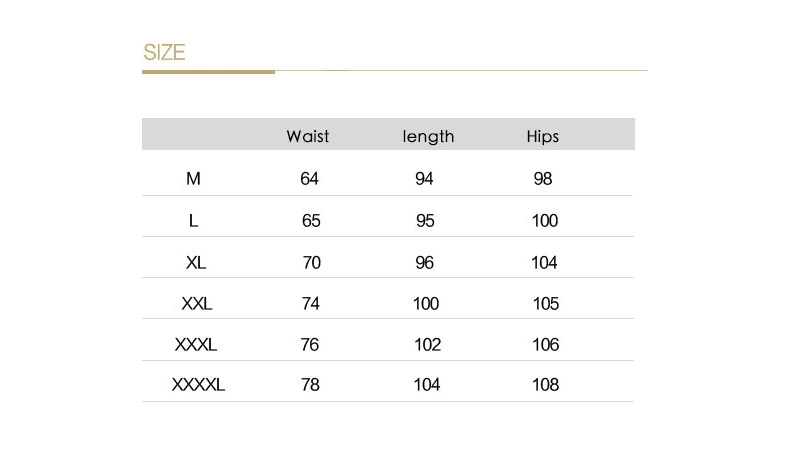This screenshot has height=464, width=790.
Task: Click the XXL size row label
Action: tap(197, 303)
